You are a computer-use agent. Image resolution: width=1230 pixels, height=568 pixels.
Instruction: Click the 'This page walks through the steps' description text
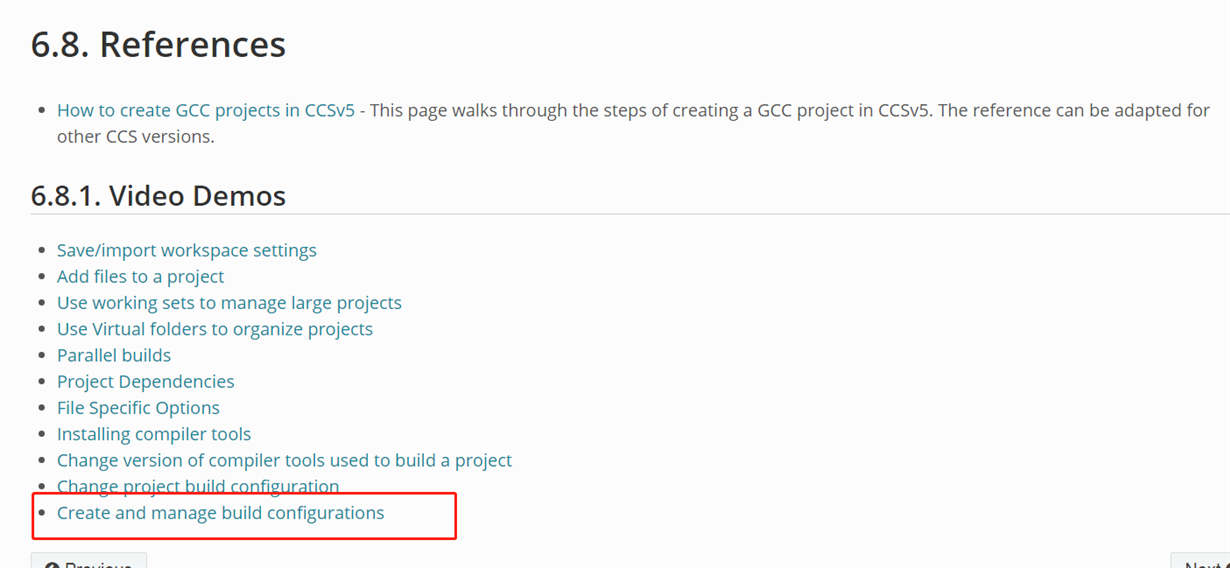coord(700,110)
